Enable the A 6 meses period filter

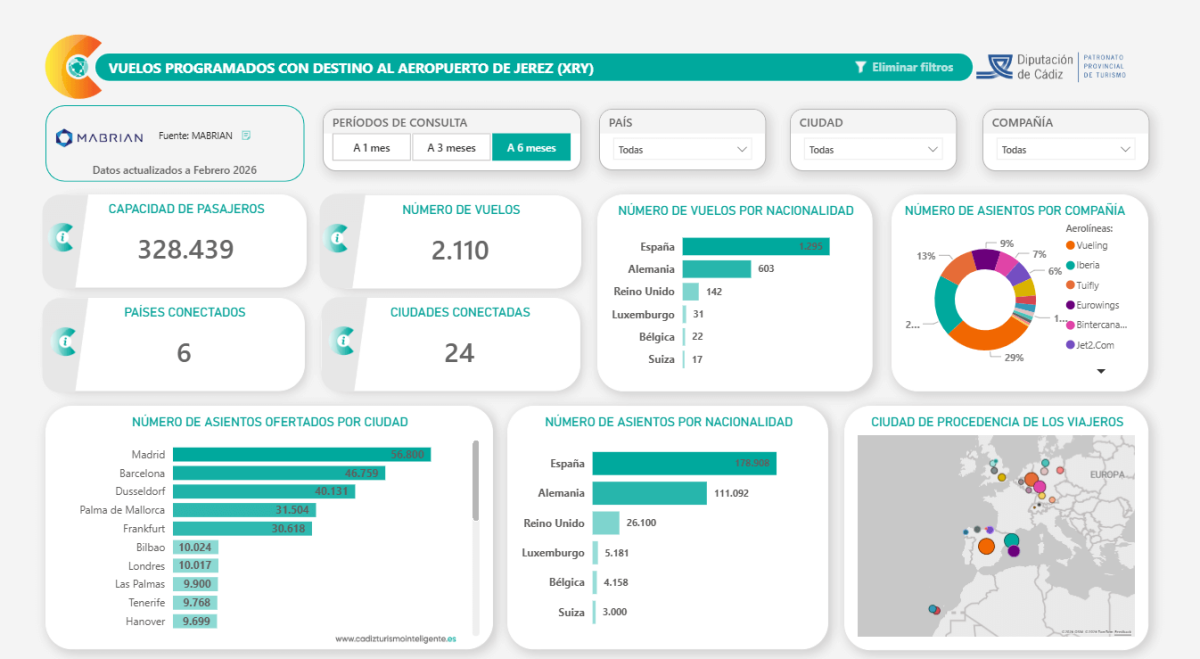533,145
